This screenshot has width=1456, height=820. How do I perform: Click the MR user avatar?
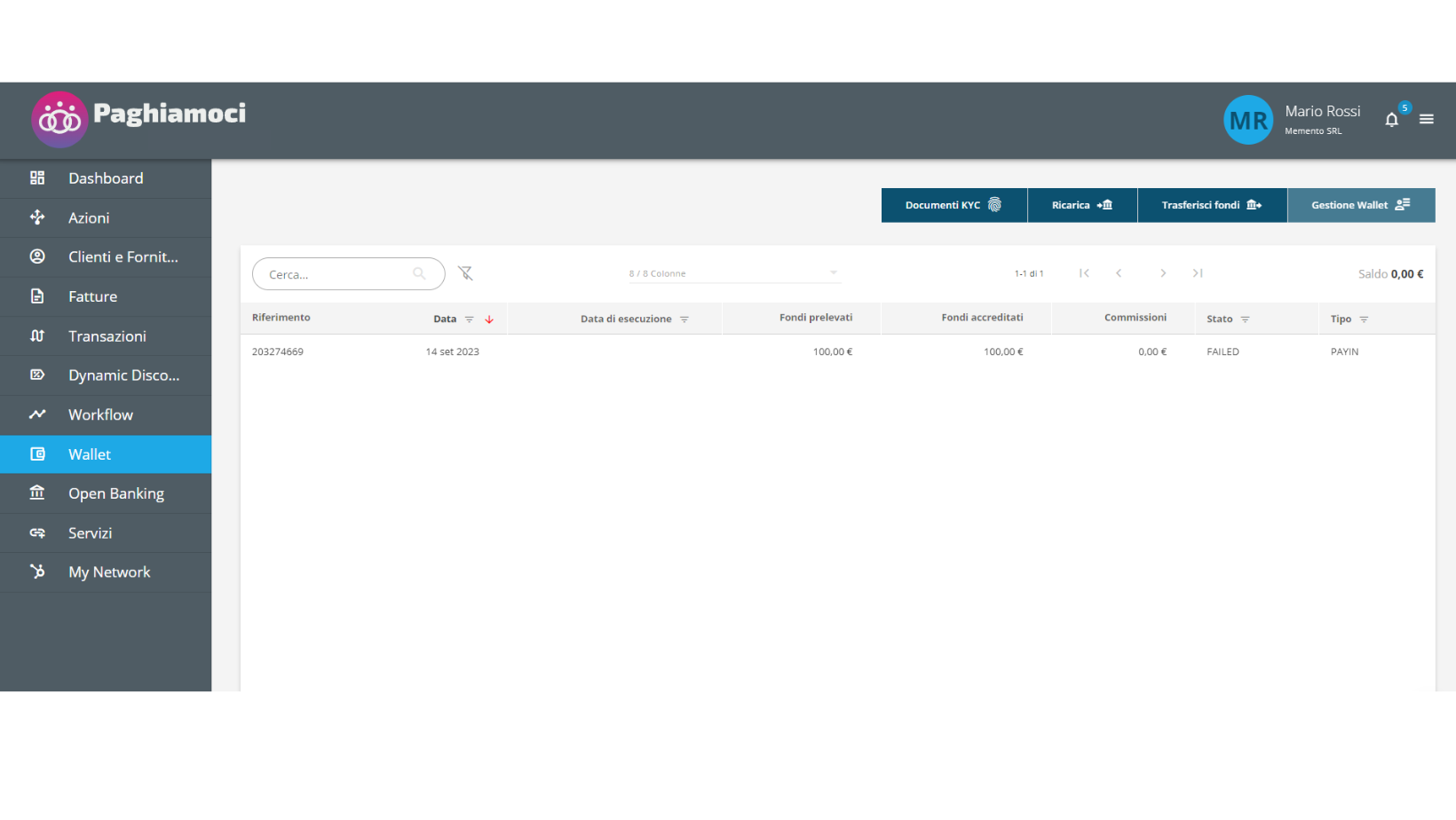(x=1247, y=120)
